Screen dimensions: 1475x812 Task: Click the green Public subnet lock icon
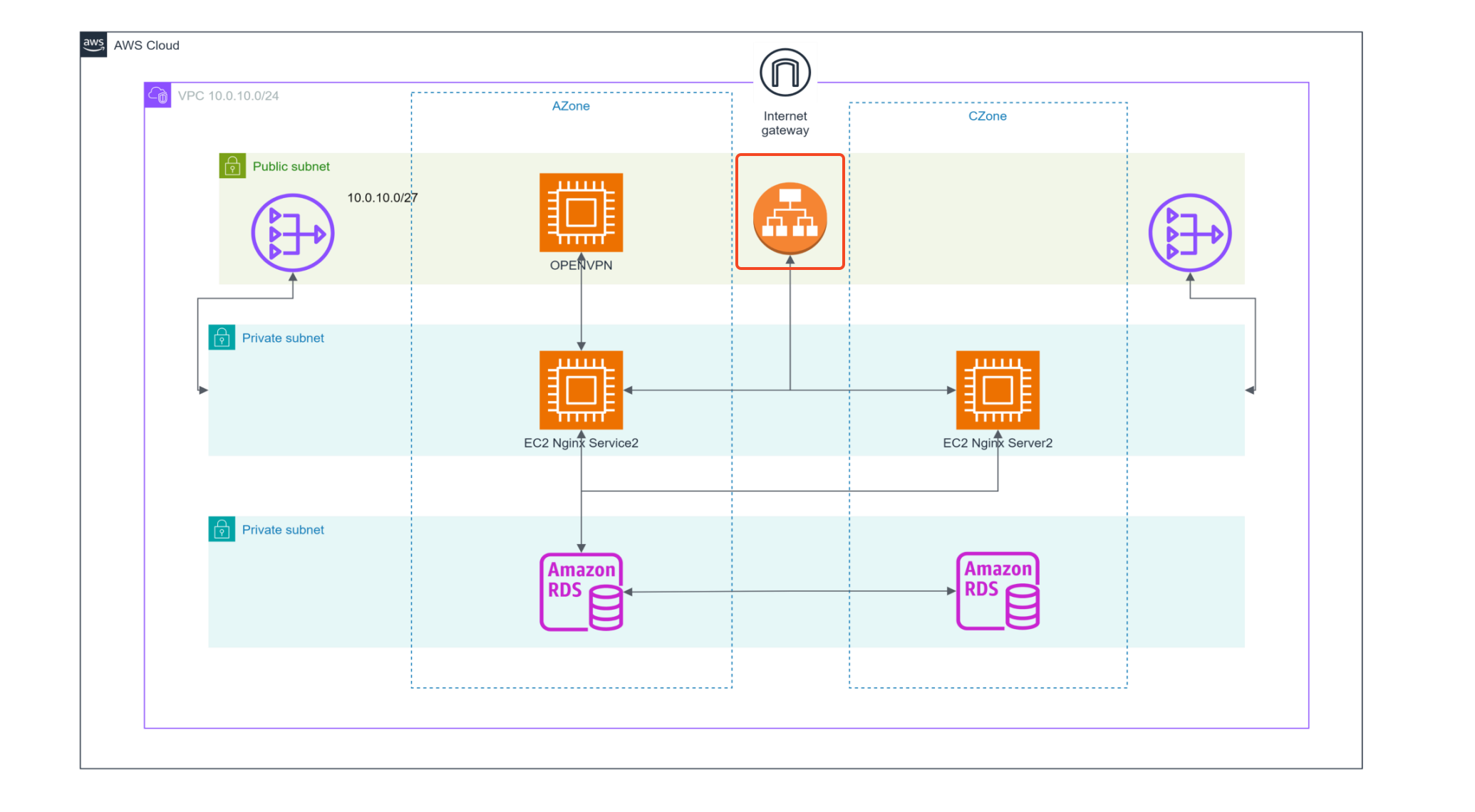tap(232, 166)
